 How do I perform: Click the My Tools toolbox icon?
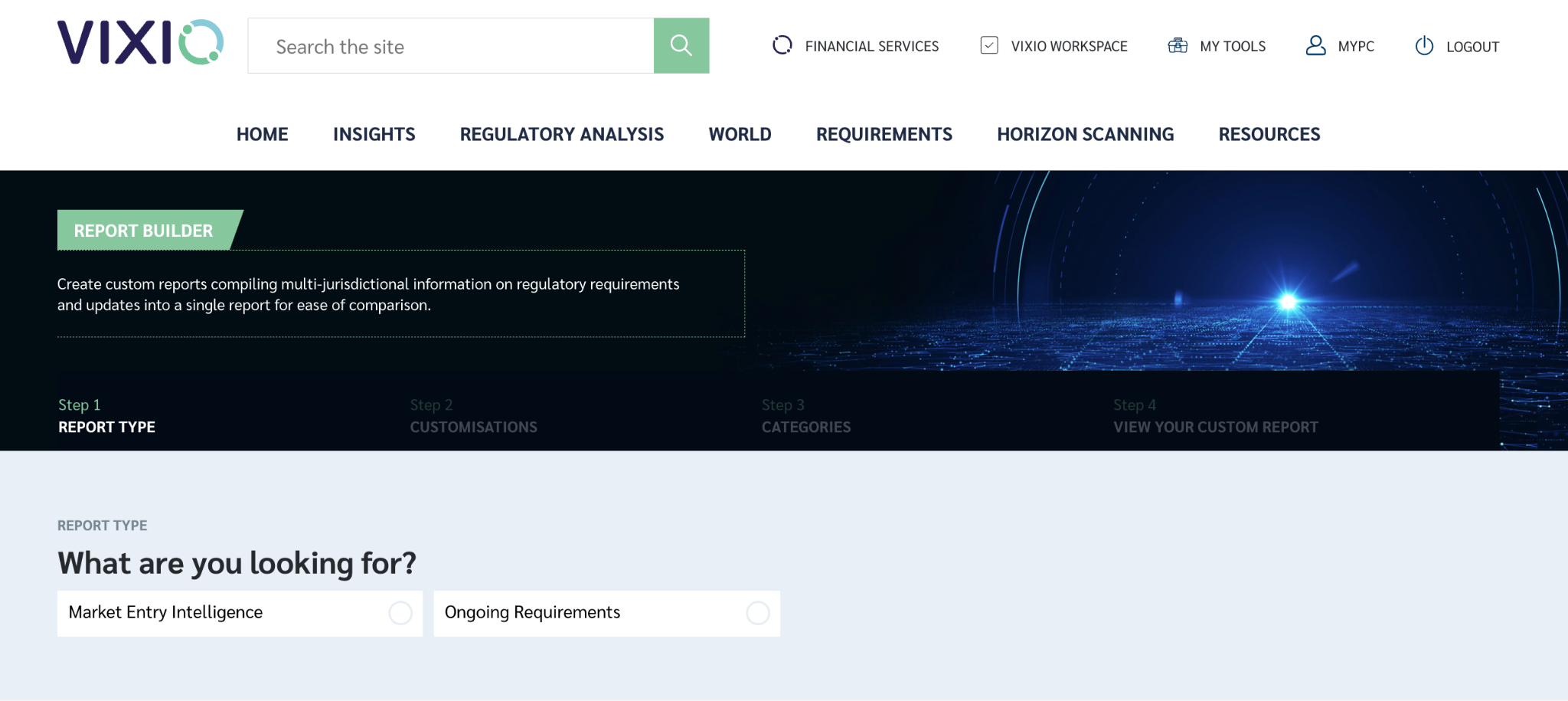pyautogui.click(x=1178, y=45)
